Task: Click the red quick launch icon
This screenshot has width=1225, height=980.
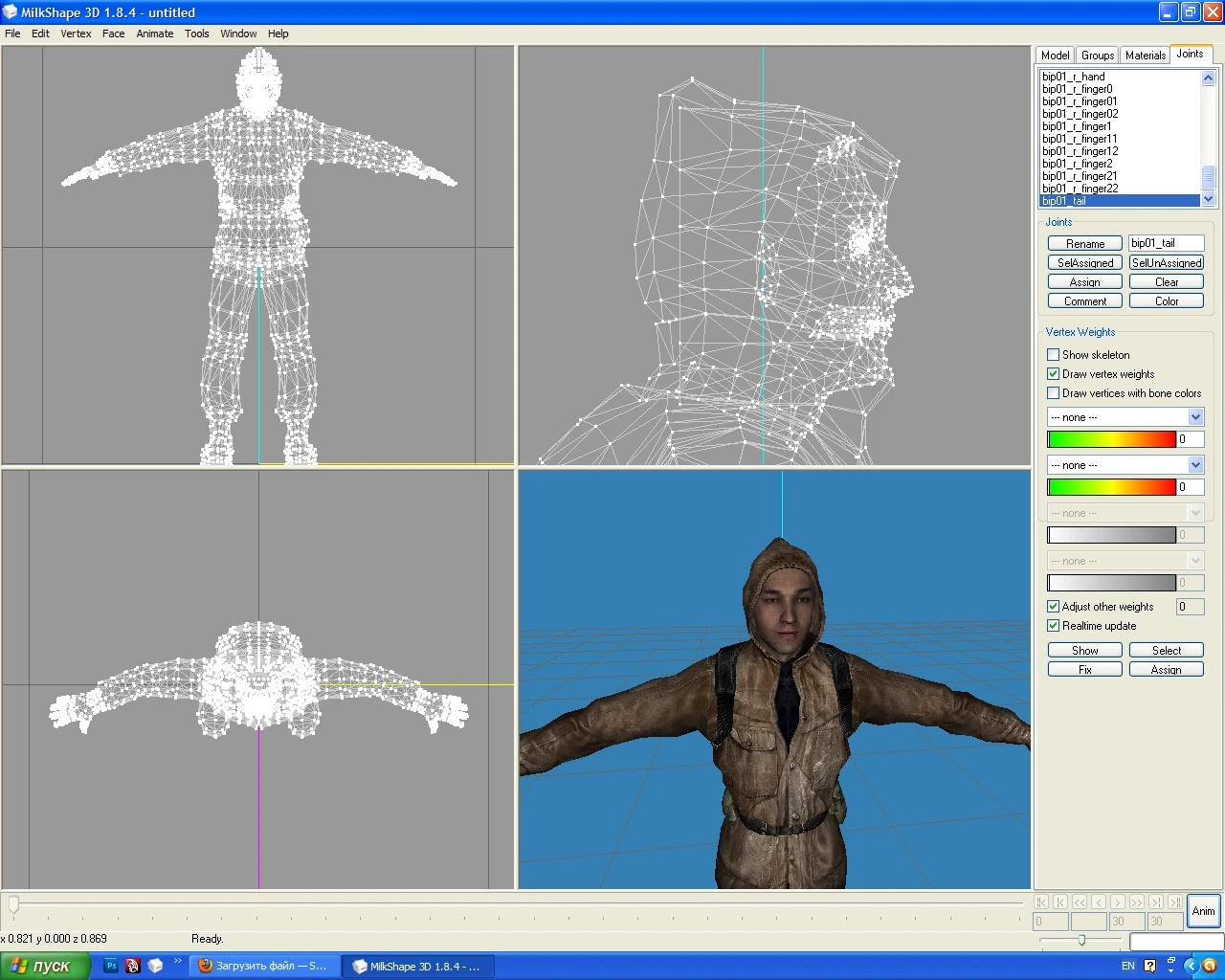Action: tap(133, 966)
